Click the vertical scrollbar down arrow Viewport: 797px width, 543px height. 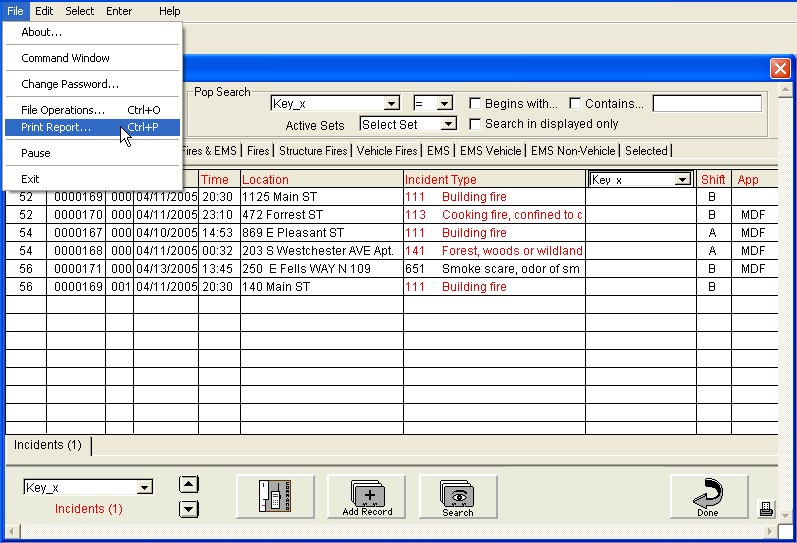[785, 516]
